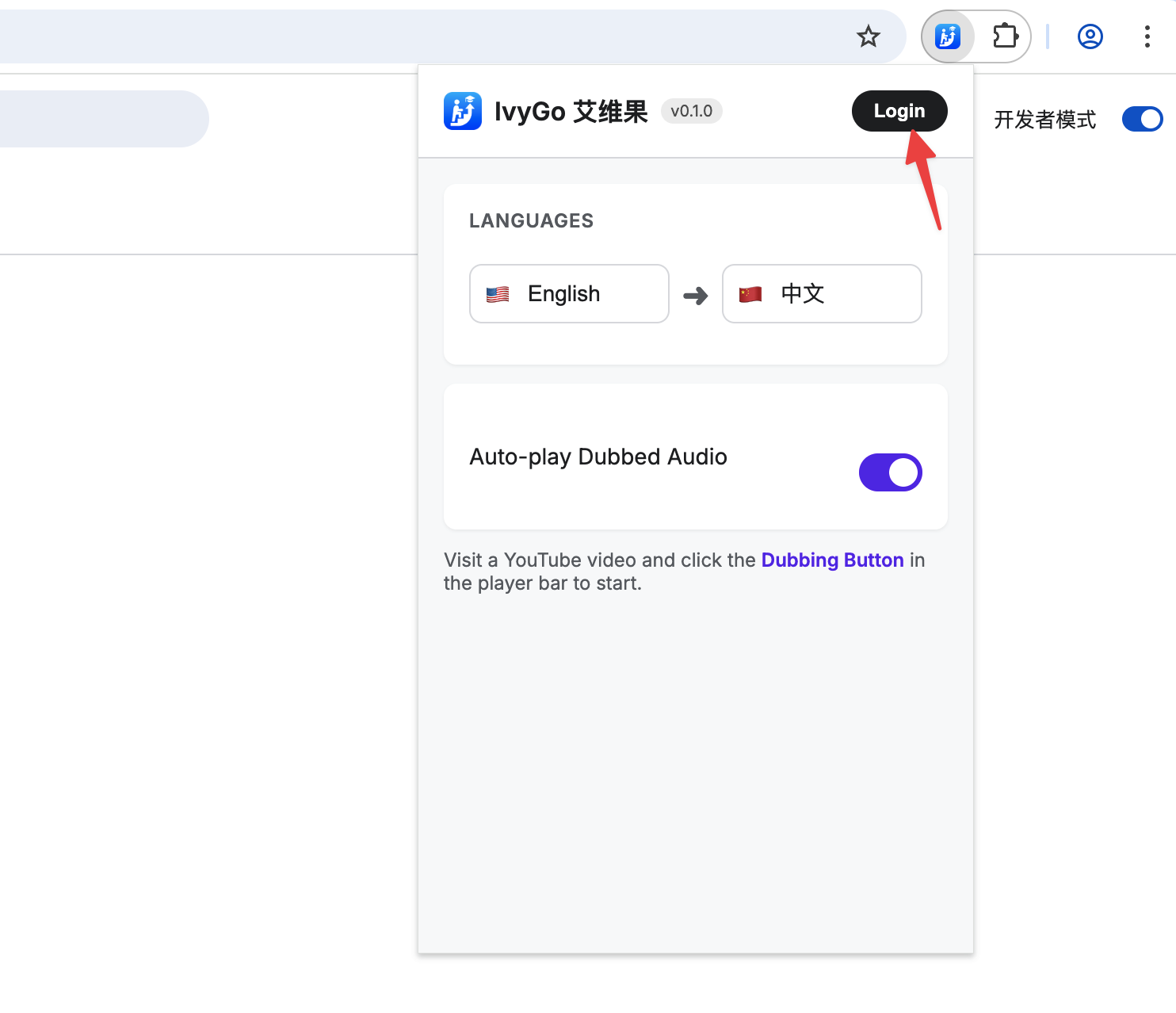Click the v0.1.0 version badge

click(x=690, y=111)
